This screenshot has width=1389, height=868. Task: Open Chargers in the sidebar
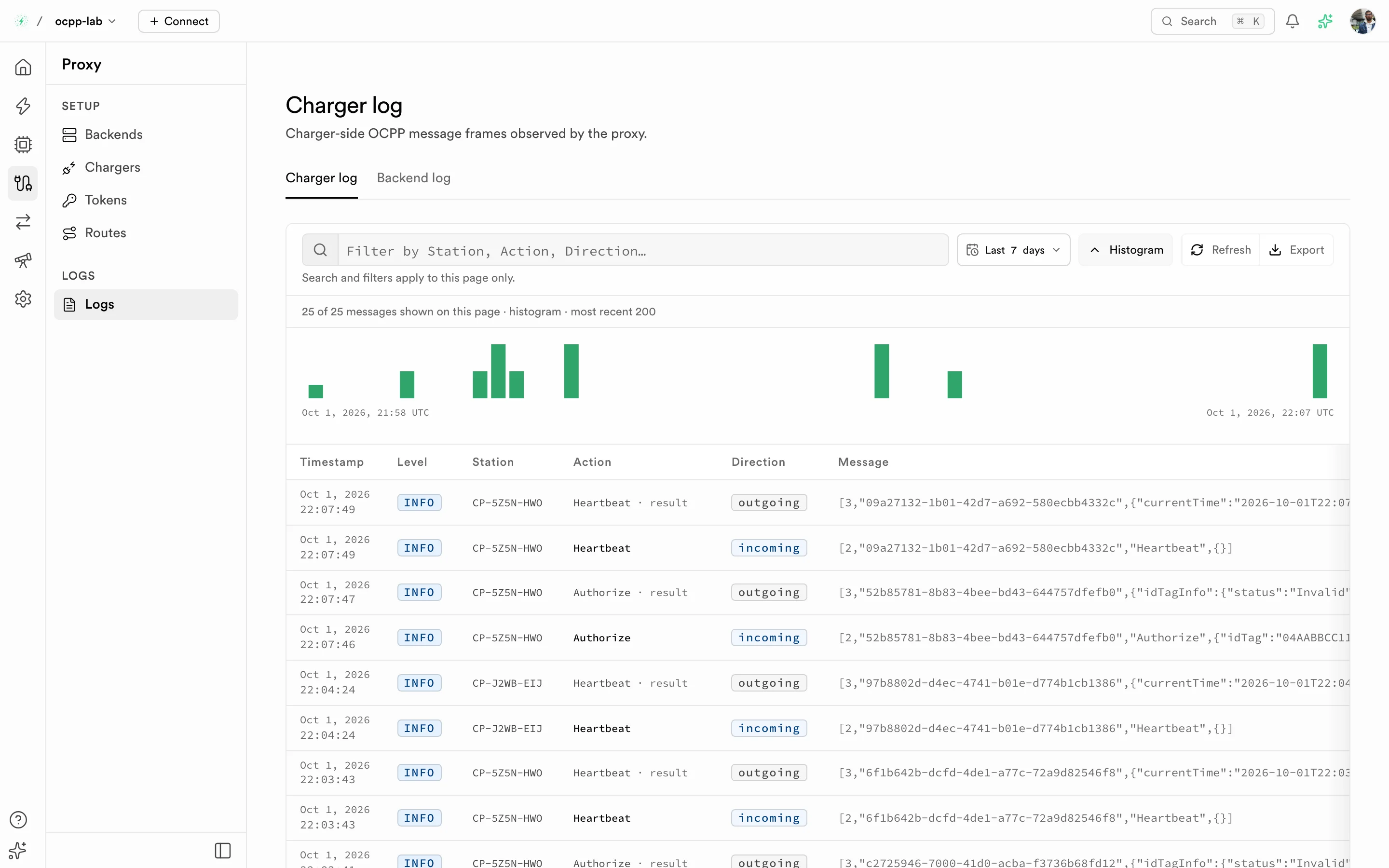[x=146, y=167]
